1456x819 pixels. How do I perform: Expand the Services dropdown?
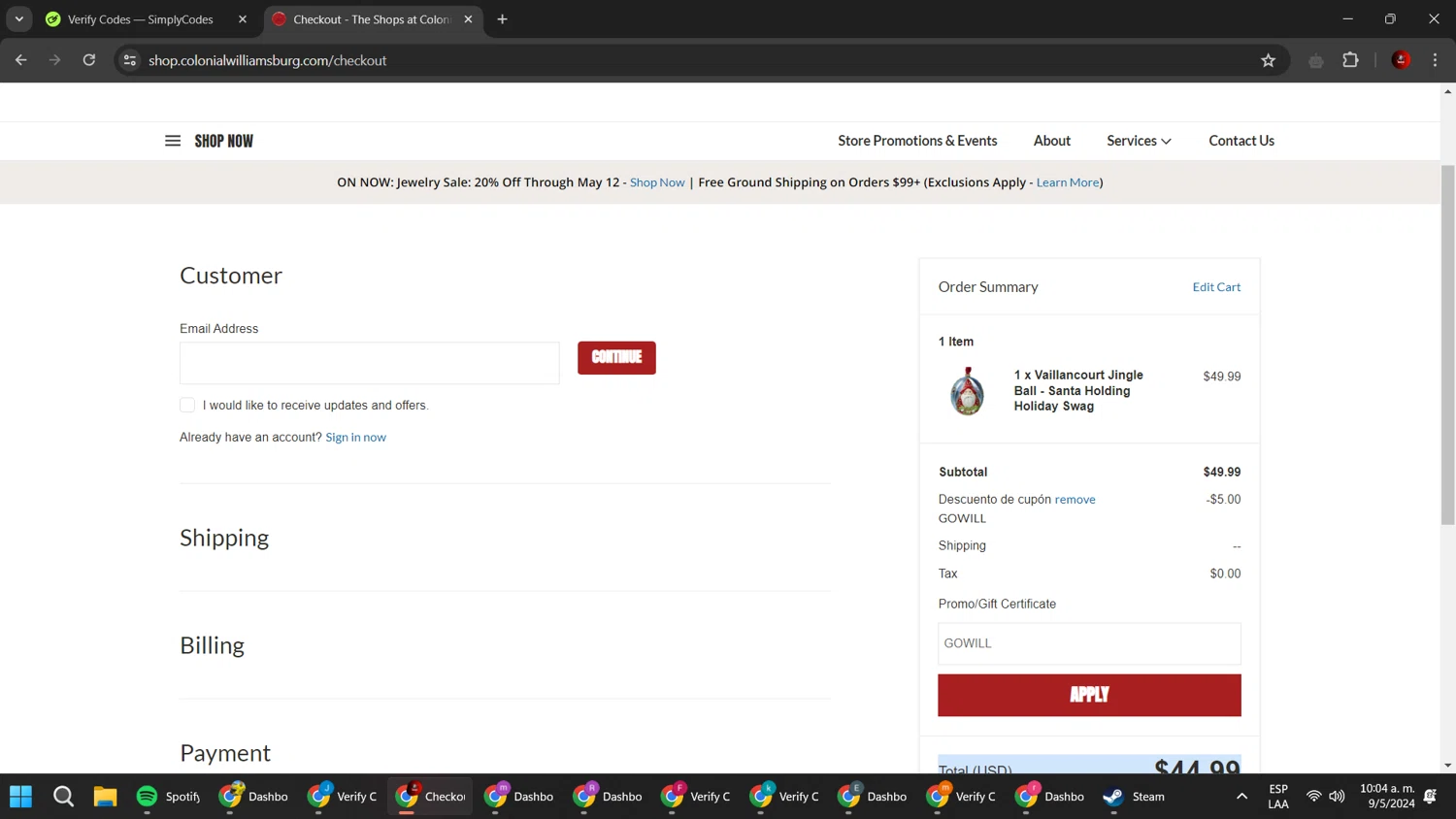(x=1139, y=141)
